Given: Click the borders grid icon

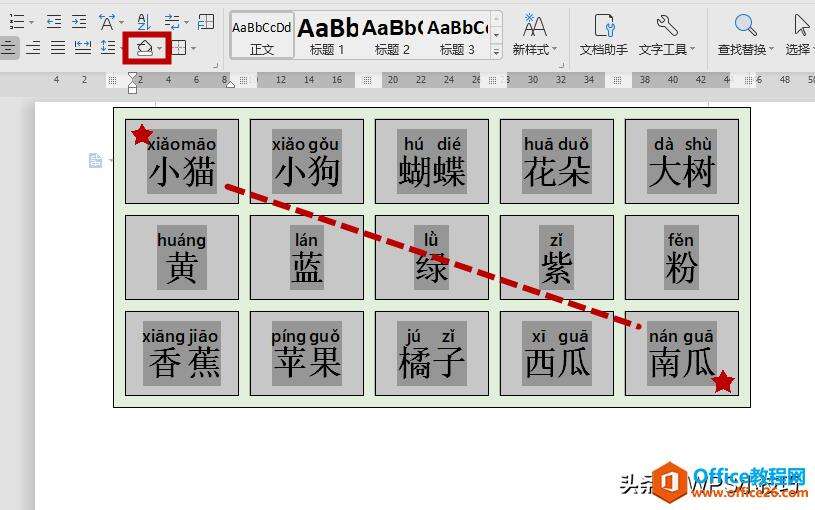Looking at the screenshot, I should pos(178,48).
